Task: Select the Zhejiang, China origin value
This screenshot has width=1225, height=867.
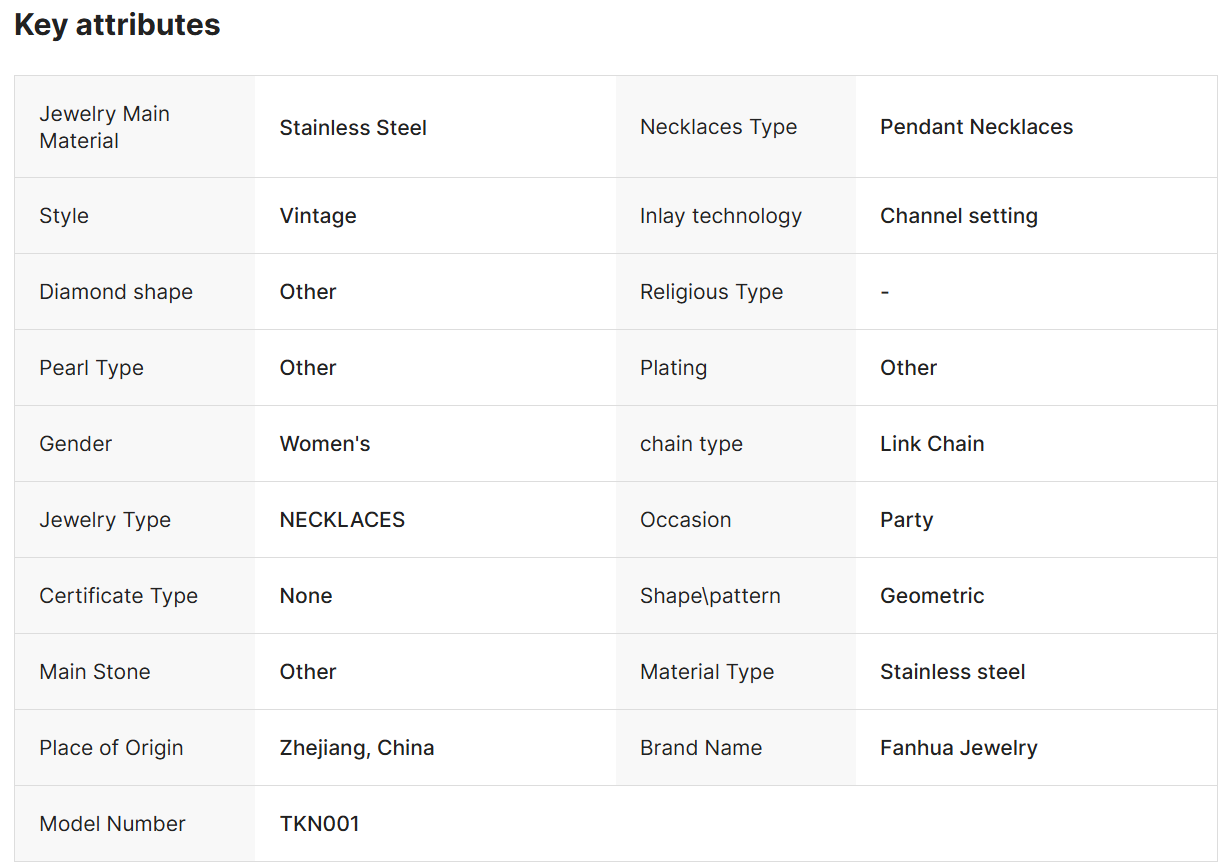Action: point(357,748)
